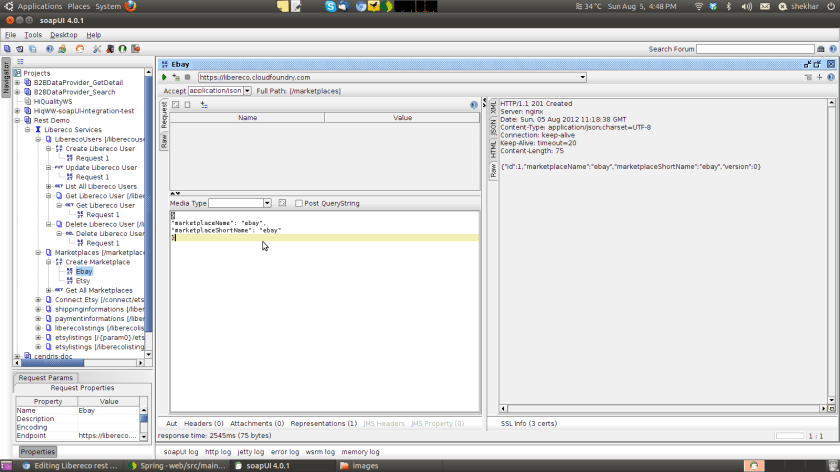Click the Search Forum input field
This screenshot has height=472, width=840.
click(756, 48)
